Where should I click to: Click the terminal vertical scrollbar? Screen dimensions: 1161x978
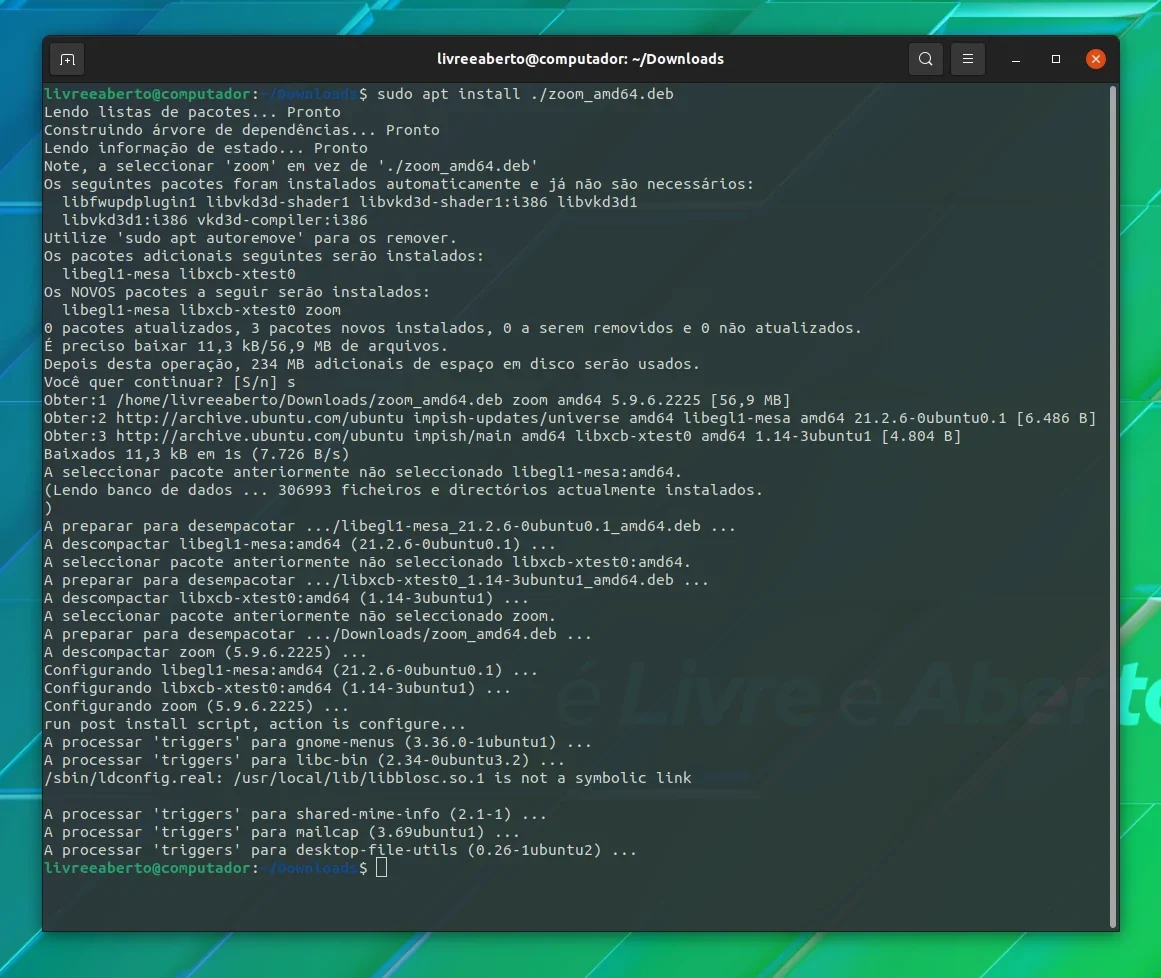pos(1112,507)
